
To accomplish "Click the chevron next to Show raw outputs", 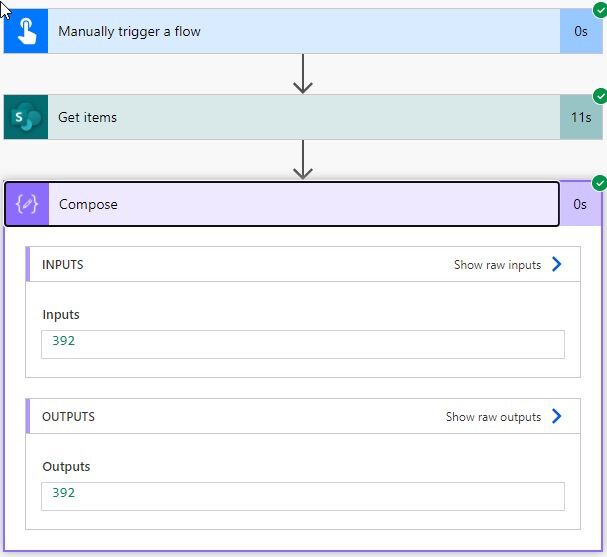I will (557, 417).
